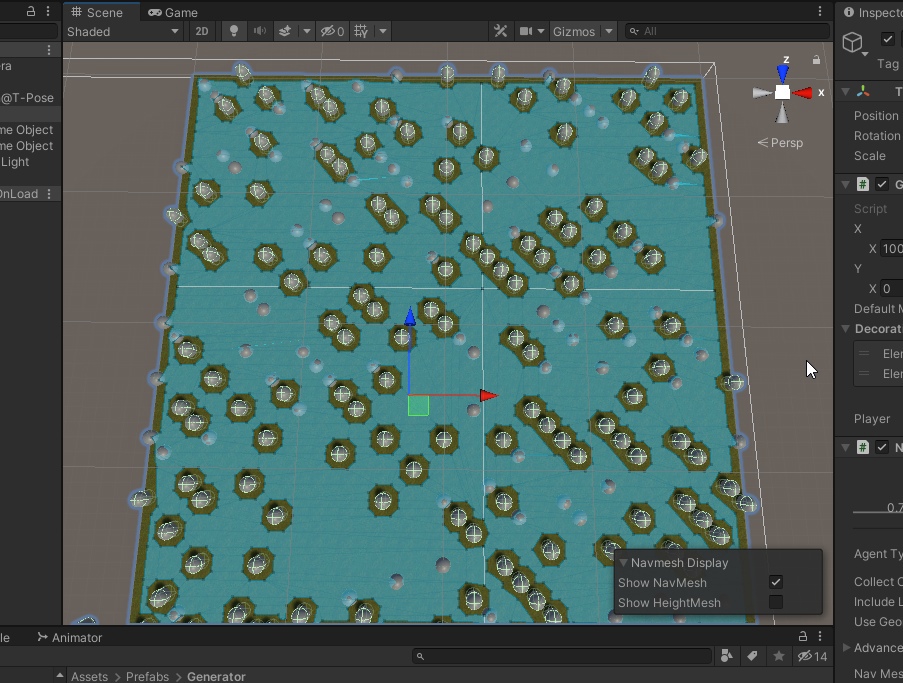Click the Hierarchy panel lock icon
903x683 pixels.
[31, 12]
